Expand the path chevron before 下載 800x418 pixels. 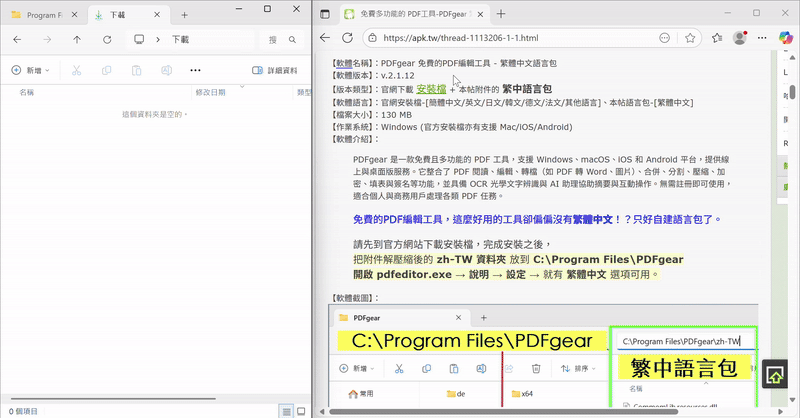click(x=157, y=40)
